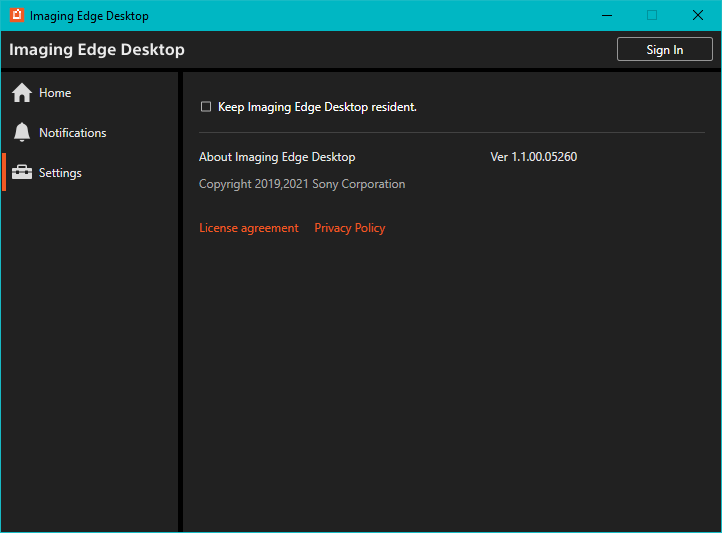Click the 'Keep Imaging Edge Desktop resident' label text
722x533 pixels.
317,107
